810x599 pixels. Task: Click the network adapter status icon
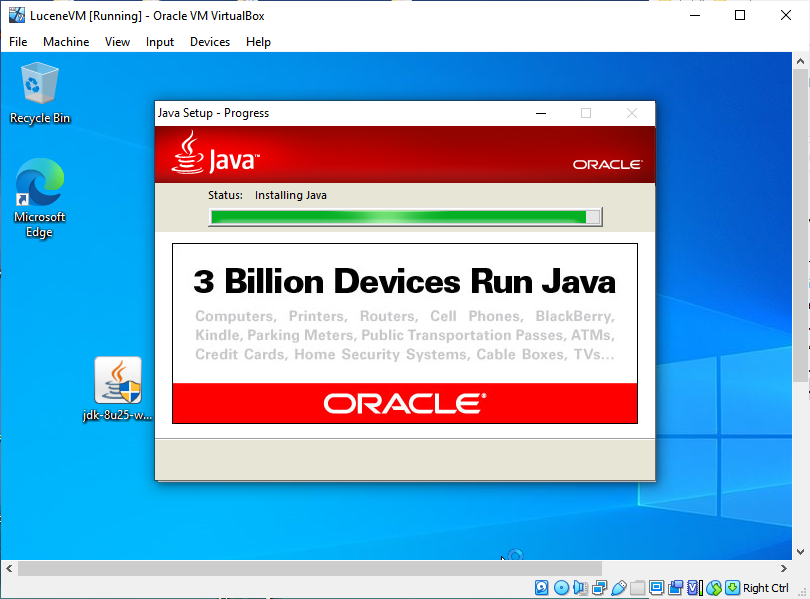coord(600,588)
